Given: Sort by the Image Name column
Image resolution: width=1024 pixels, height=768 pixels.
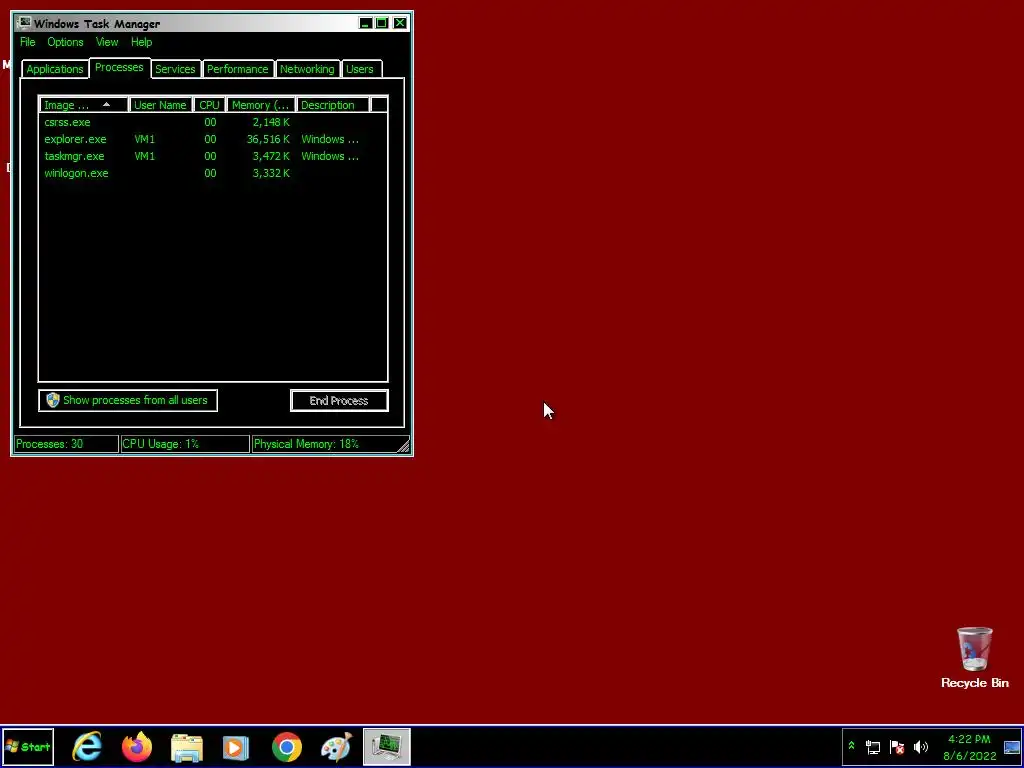Looking at the screenshot, I should coord(84,105).
